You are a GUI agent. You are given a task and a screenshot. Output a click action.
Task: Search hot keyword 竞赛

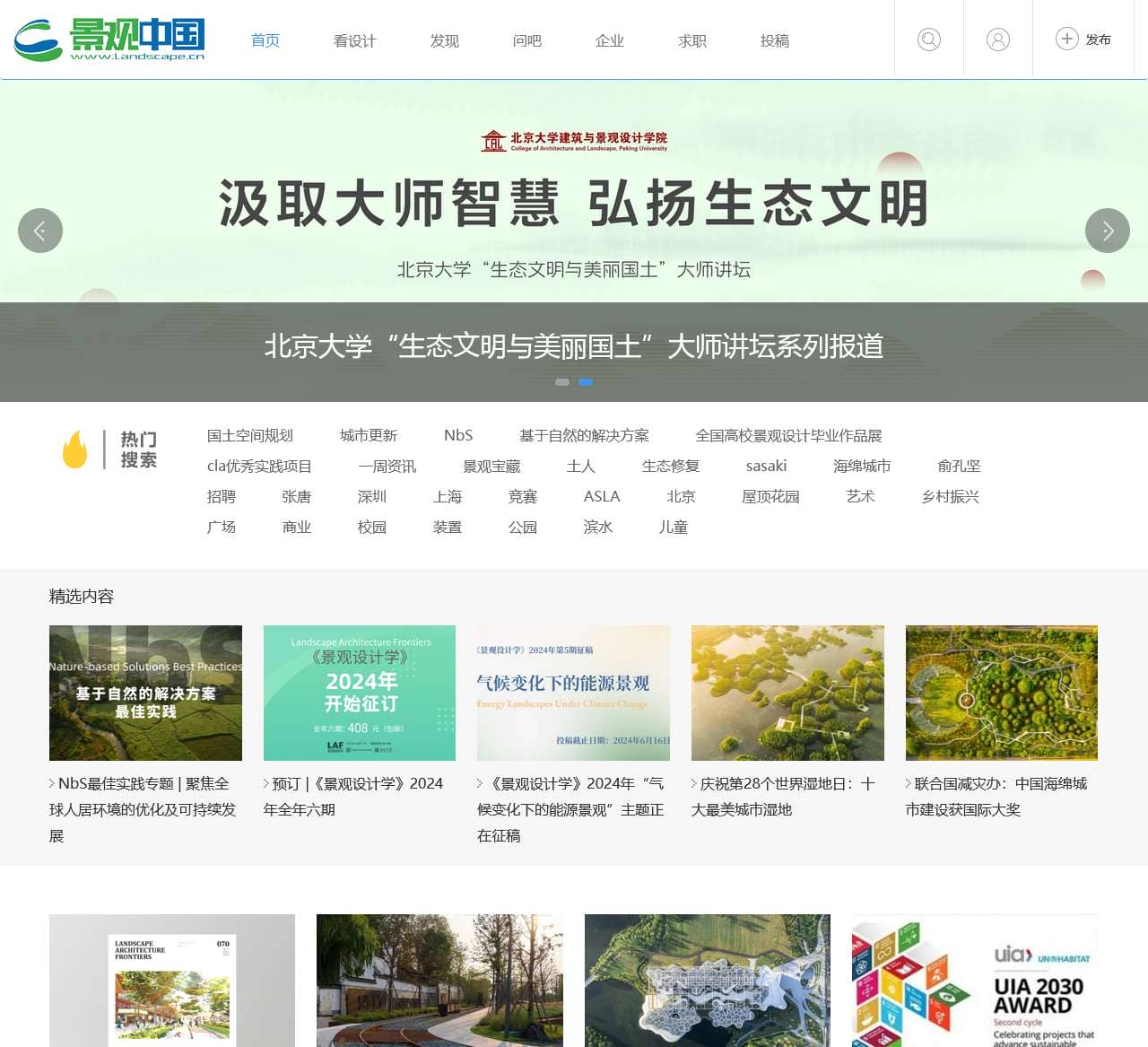(523, 496)
